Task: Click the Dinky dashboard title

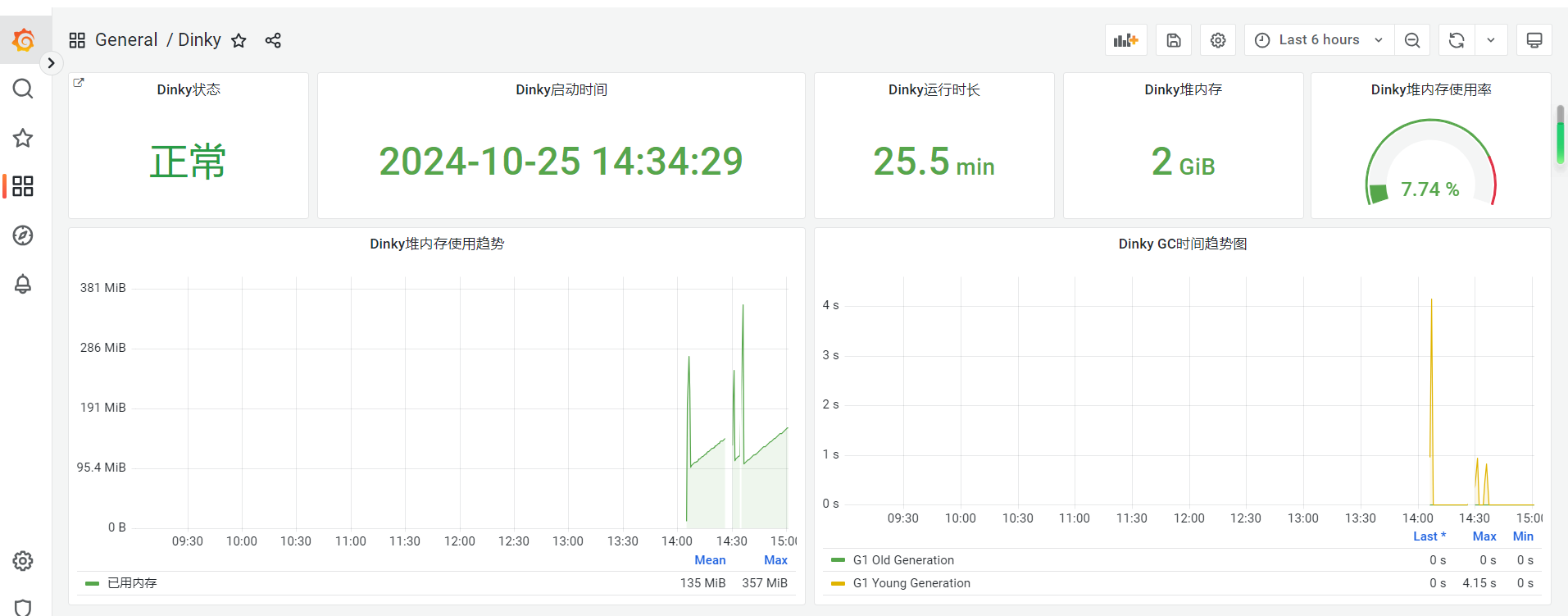Action: [x=199, y=40]
